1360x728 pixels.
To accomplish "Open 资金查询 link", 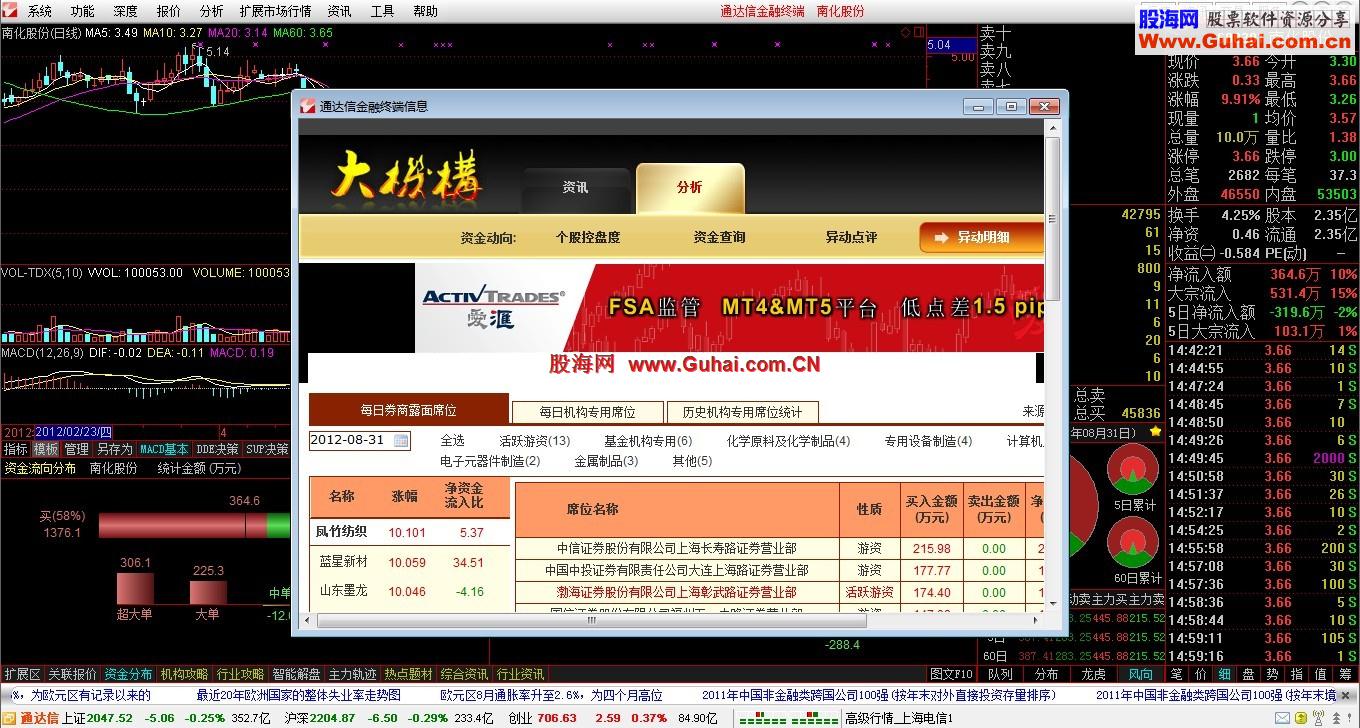I will tap(719, 237).
